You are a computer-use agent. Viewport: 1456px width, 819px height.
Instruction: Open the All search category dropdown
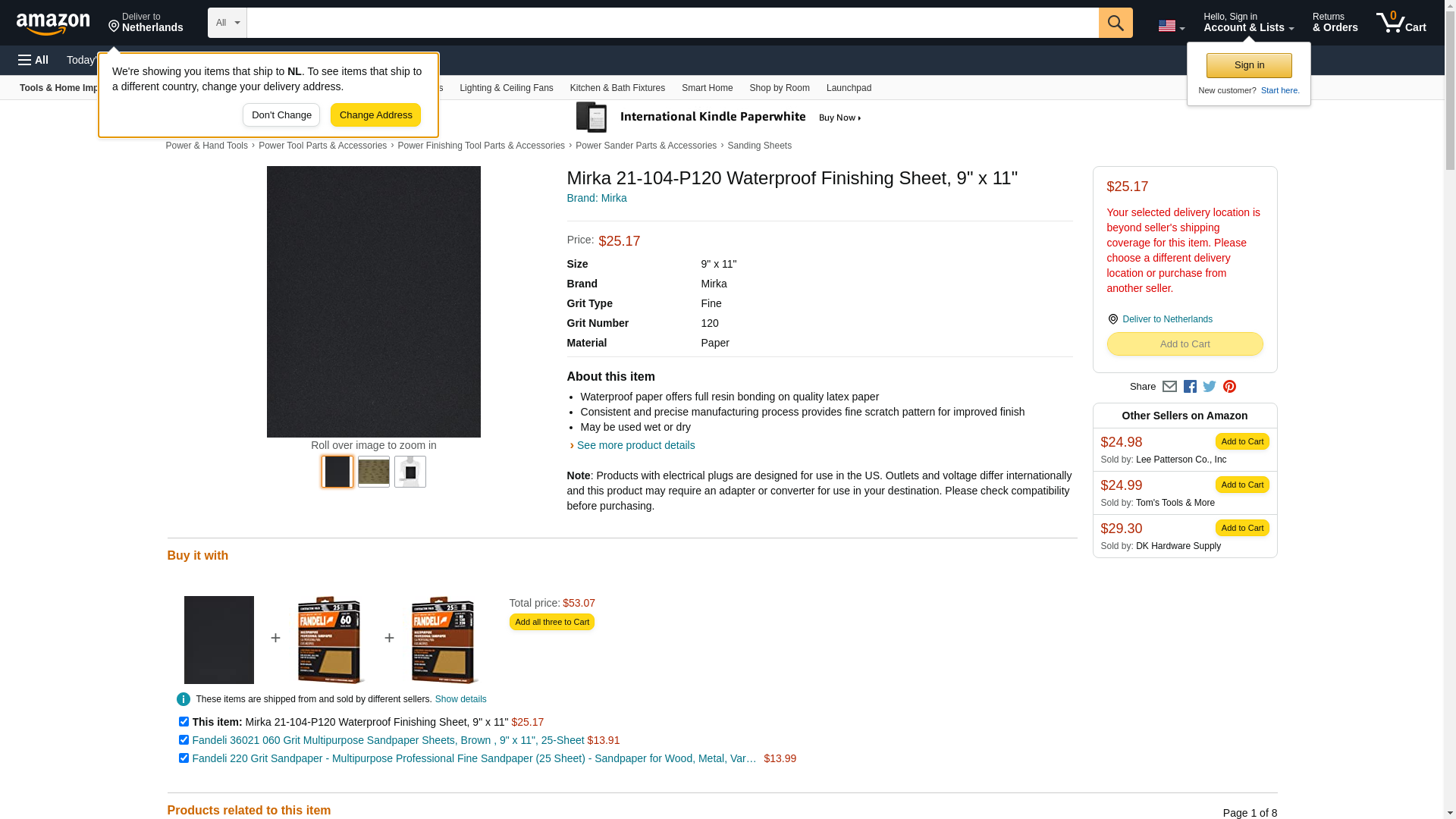(x=227, y=23)
